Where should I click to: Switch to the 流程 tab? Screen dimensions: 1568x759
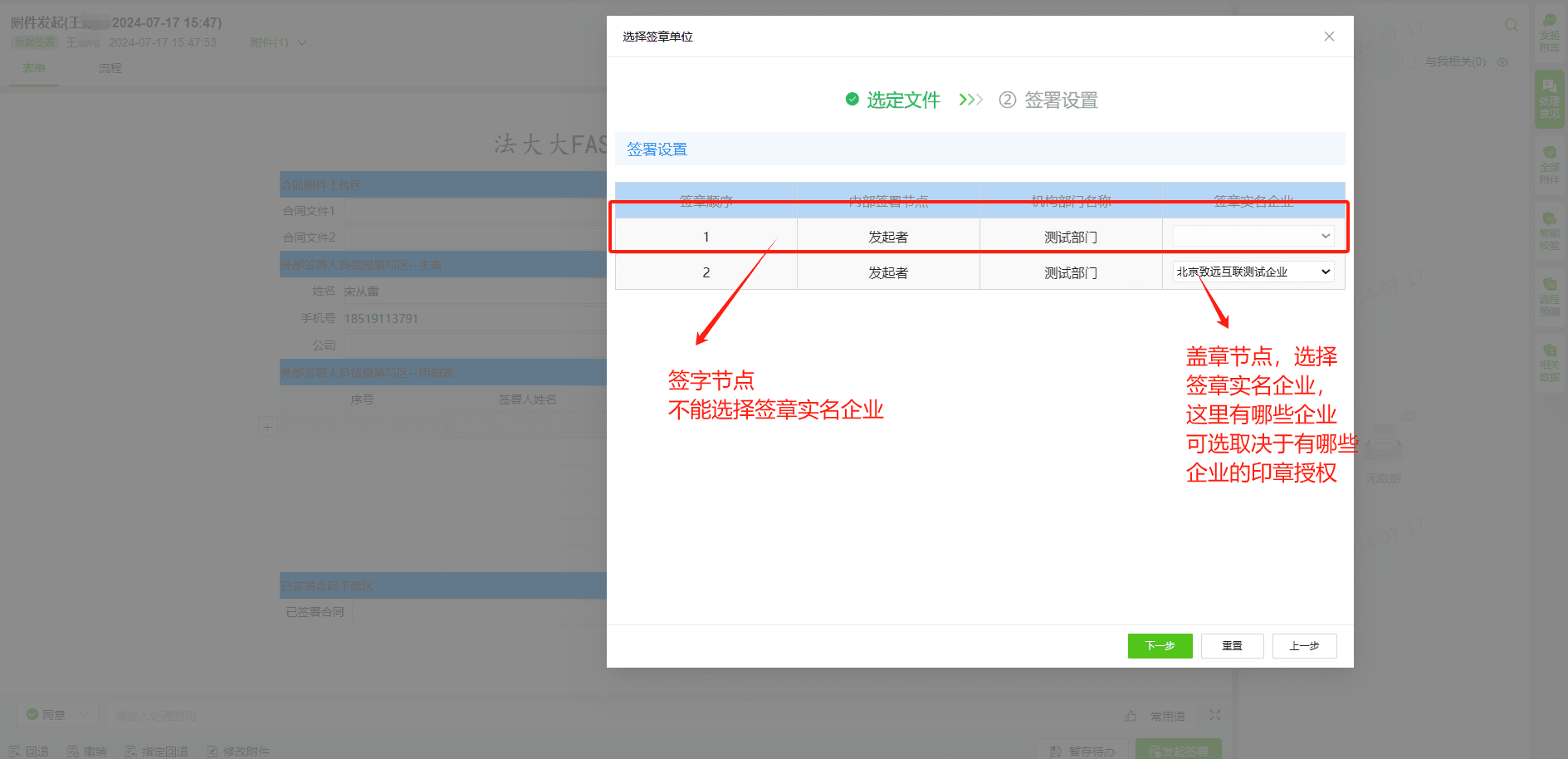[x=110, y=68]
